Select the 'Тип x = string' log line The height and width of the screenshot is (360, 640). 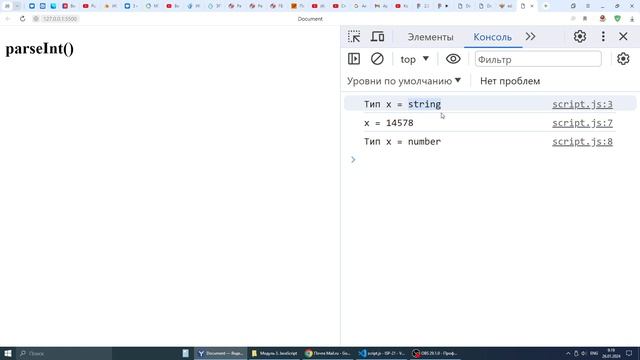[x=402, y=104]
